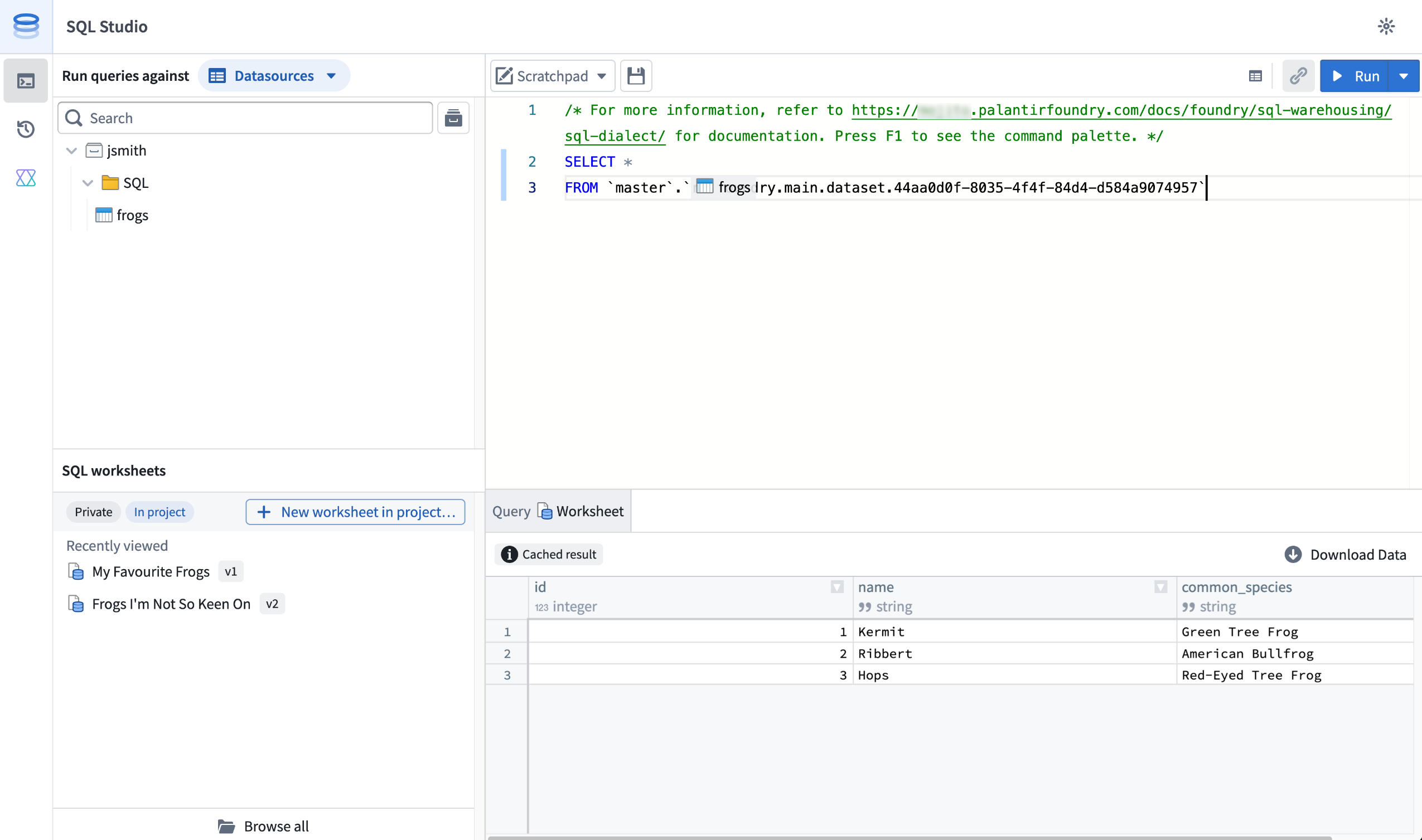The height and width of the screenshot is (840, 1422).
Task: Click the table view icon in toolbar
Action: coord(1255,76)
